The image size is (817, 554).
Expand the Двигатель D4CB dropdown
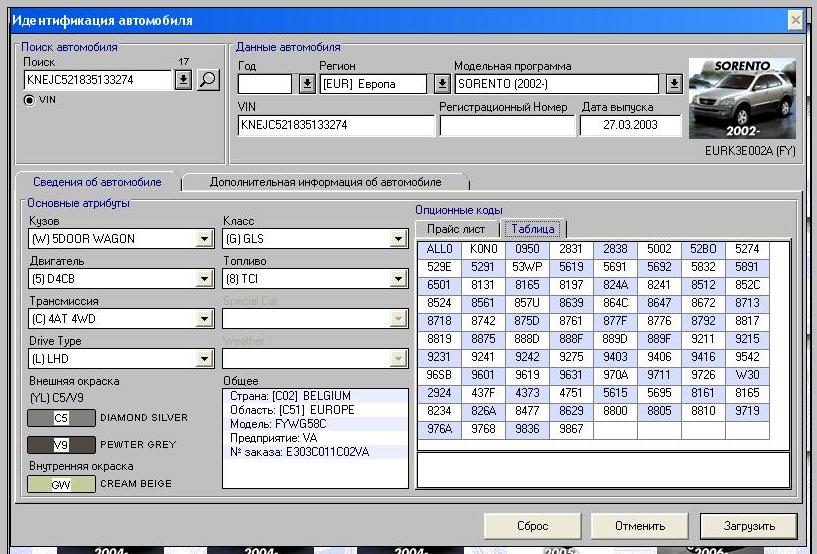[204, 279]
